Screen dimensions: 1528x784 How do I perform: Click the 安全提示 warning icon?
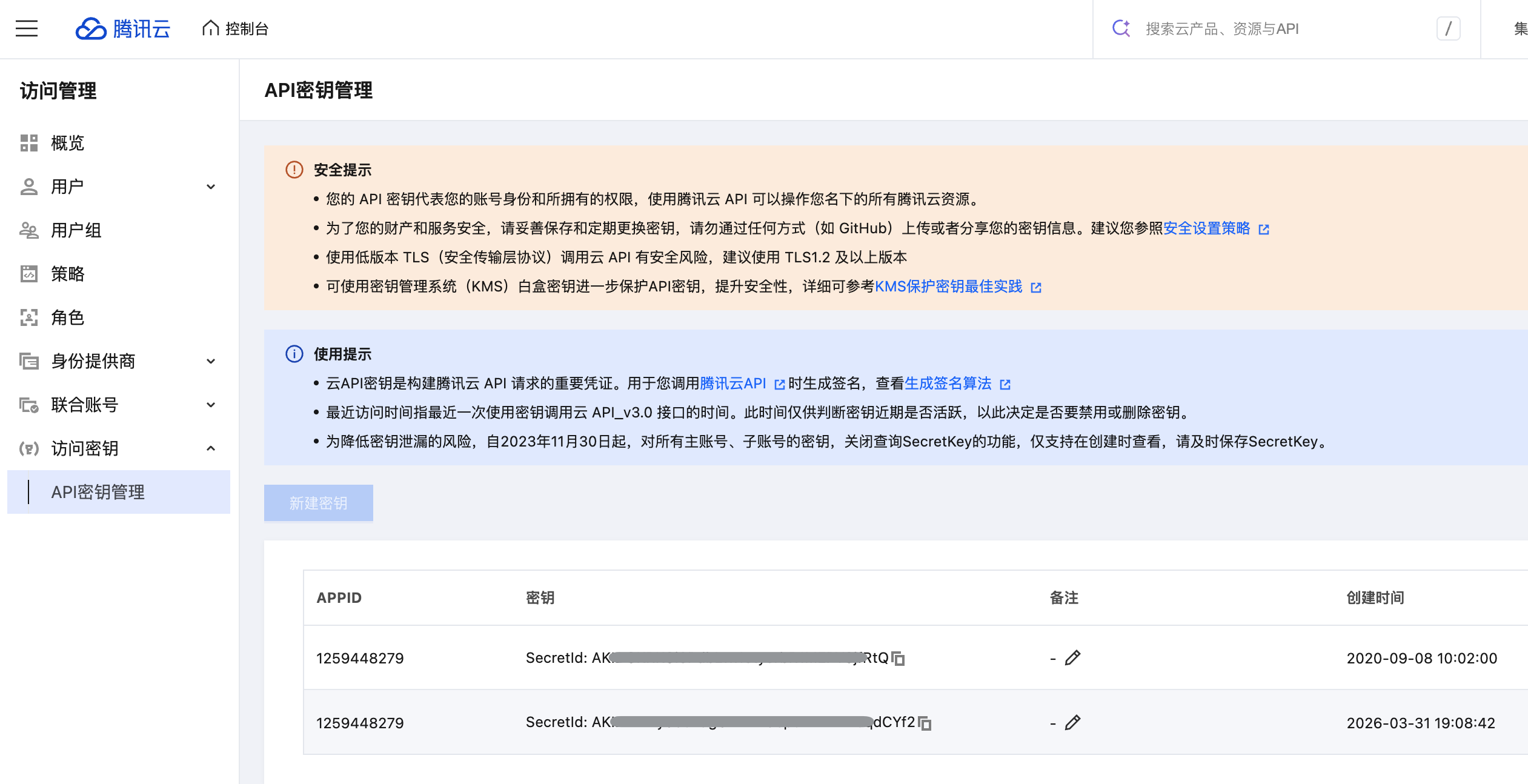click(x=294, y=170)
